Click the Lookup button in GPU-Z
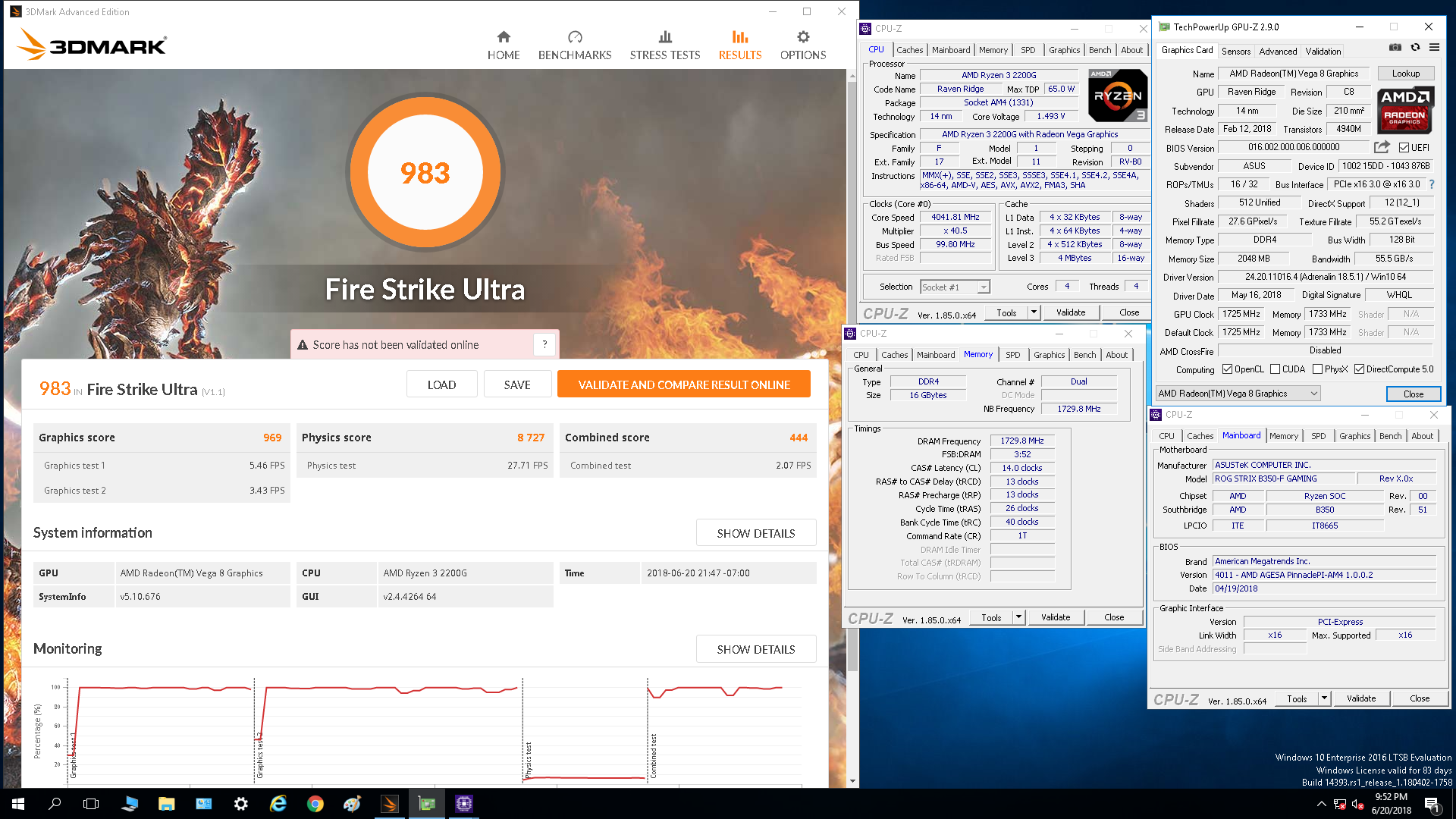The width and height of the screenshot is (1456, 819). coord(1406,74)
